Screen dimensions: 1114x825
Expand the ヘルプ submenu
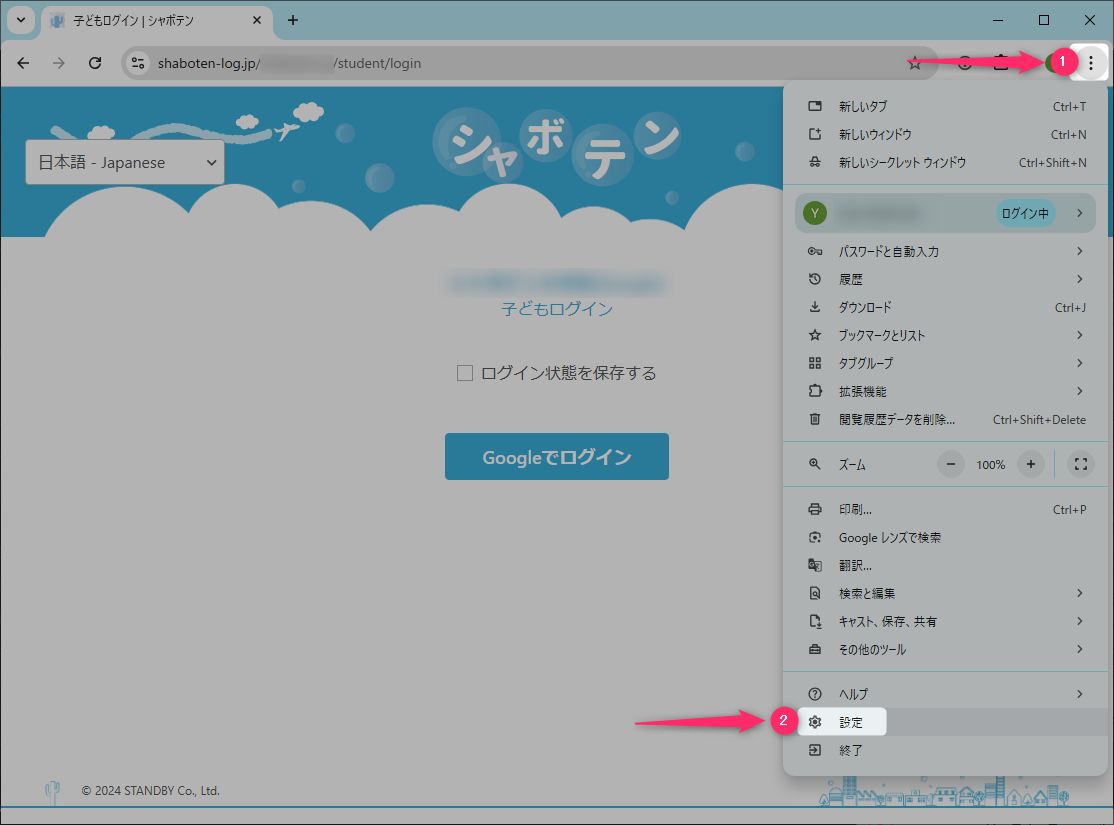point(946,694)
